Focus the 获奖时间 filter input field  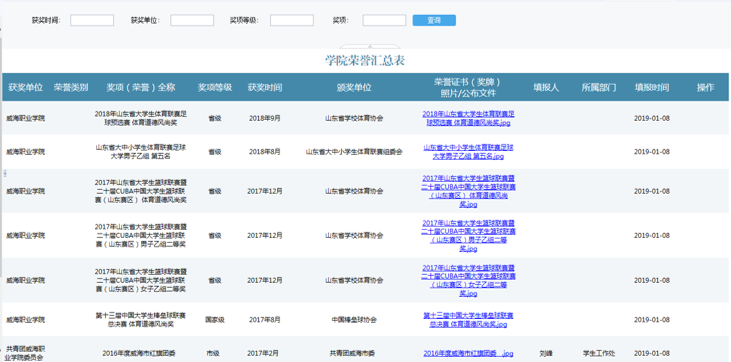click(x=92, y=20)
